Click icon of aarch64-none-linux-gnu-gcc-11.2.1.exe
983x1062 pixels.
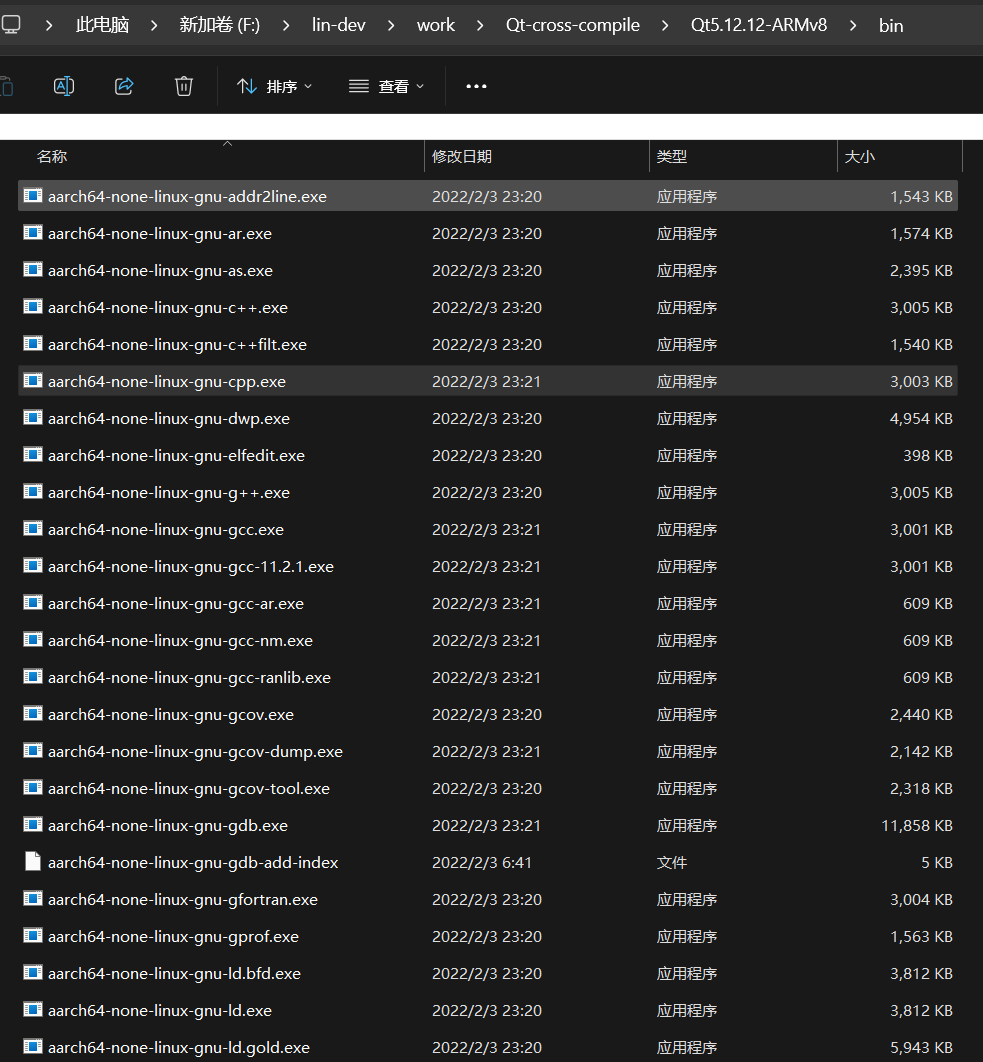pyautogui.click(x=33, y=566)
